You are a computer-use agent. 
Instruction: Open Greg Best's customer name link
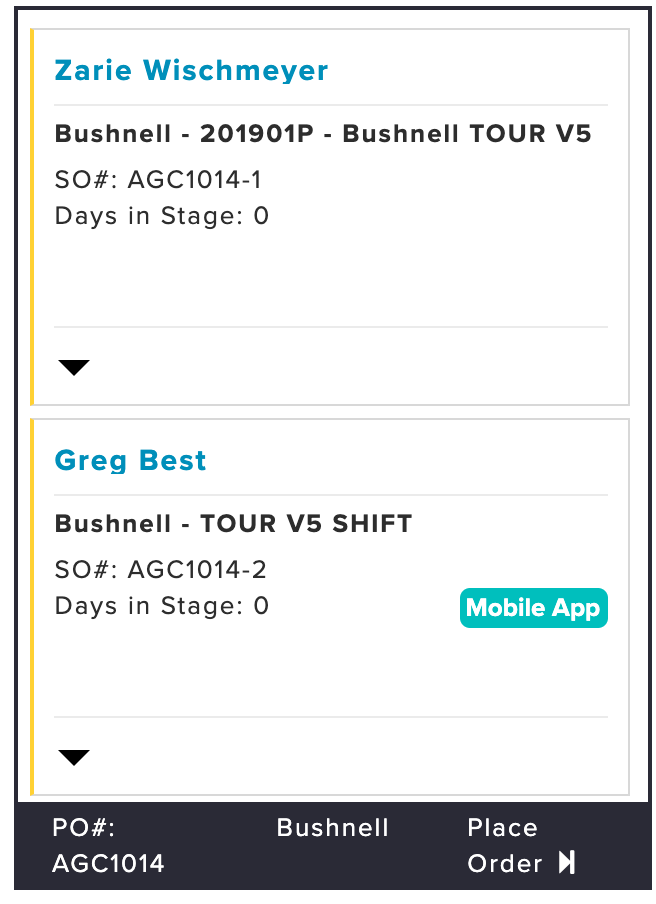130,461
